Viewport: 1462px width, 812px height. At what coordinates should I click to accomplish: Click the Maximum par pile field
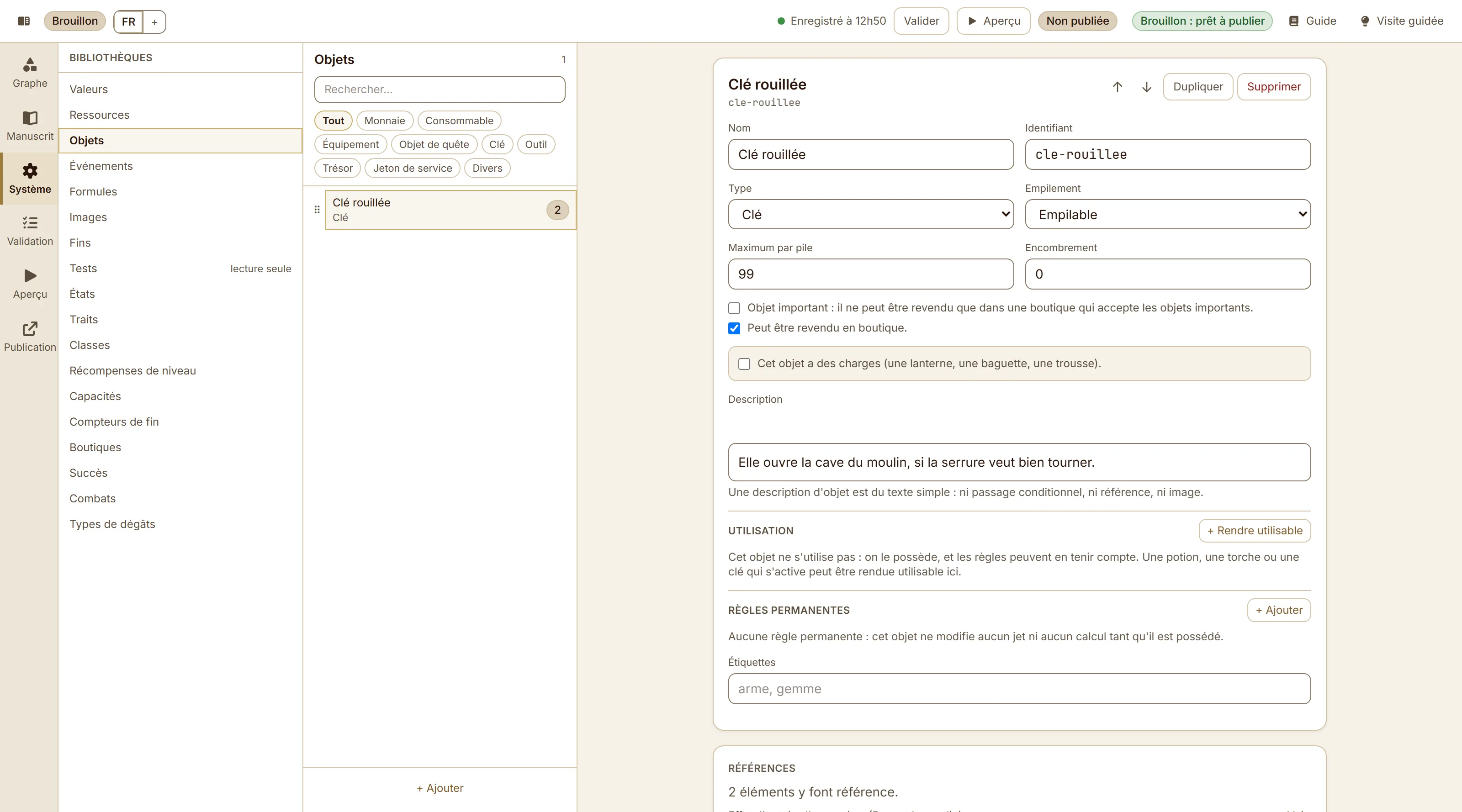click(871, 274)
